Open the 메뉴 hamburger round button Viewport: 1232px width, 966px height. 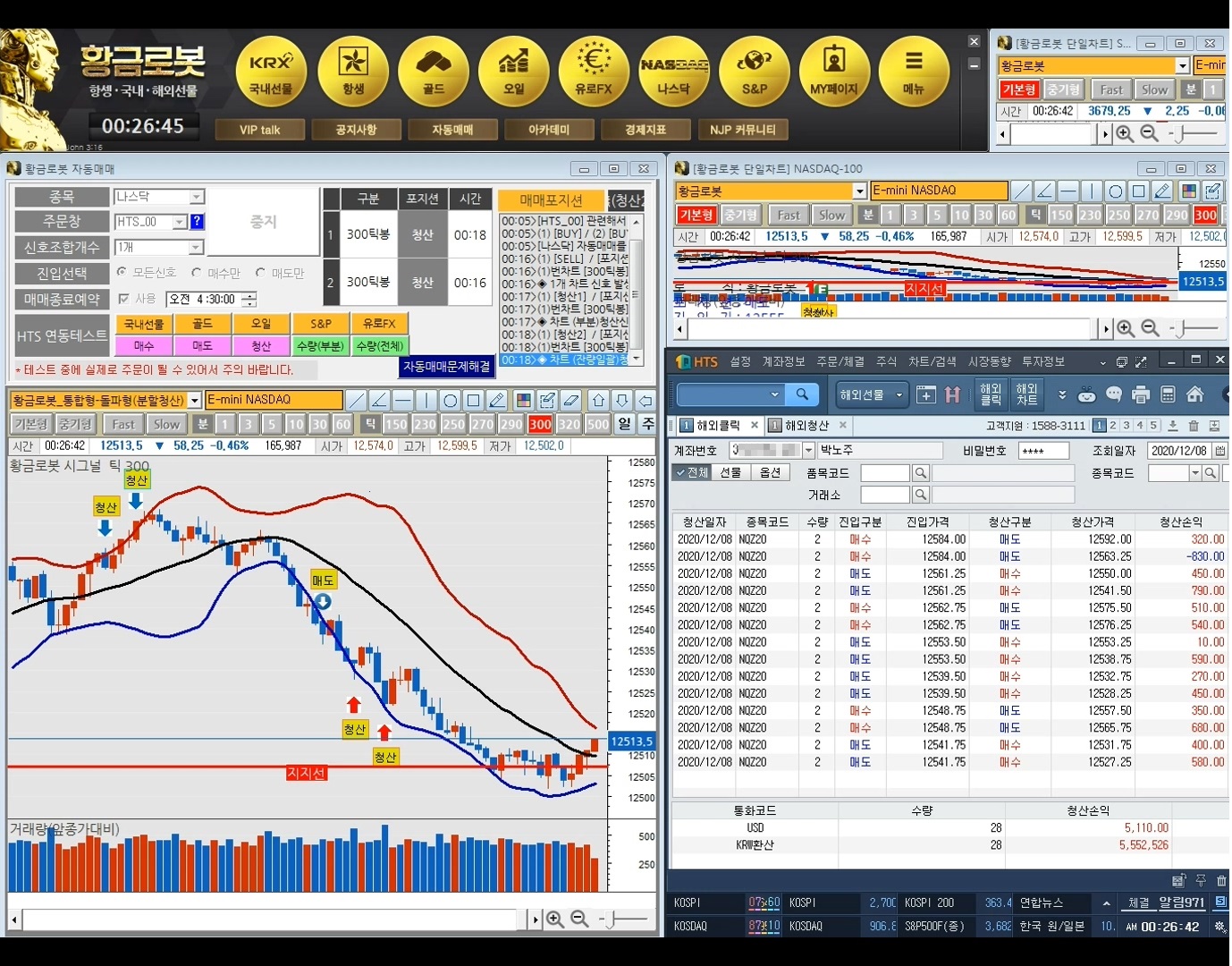point(914,72)
